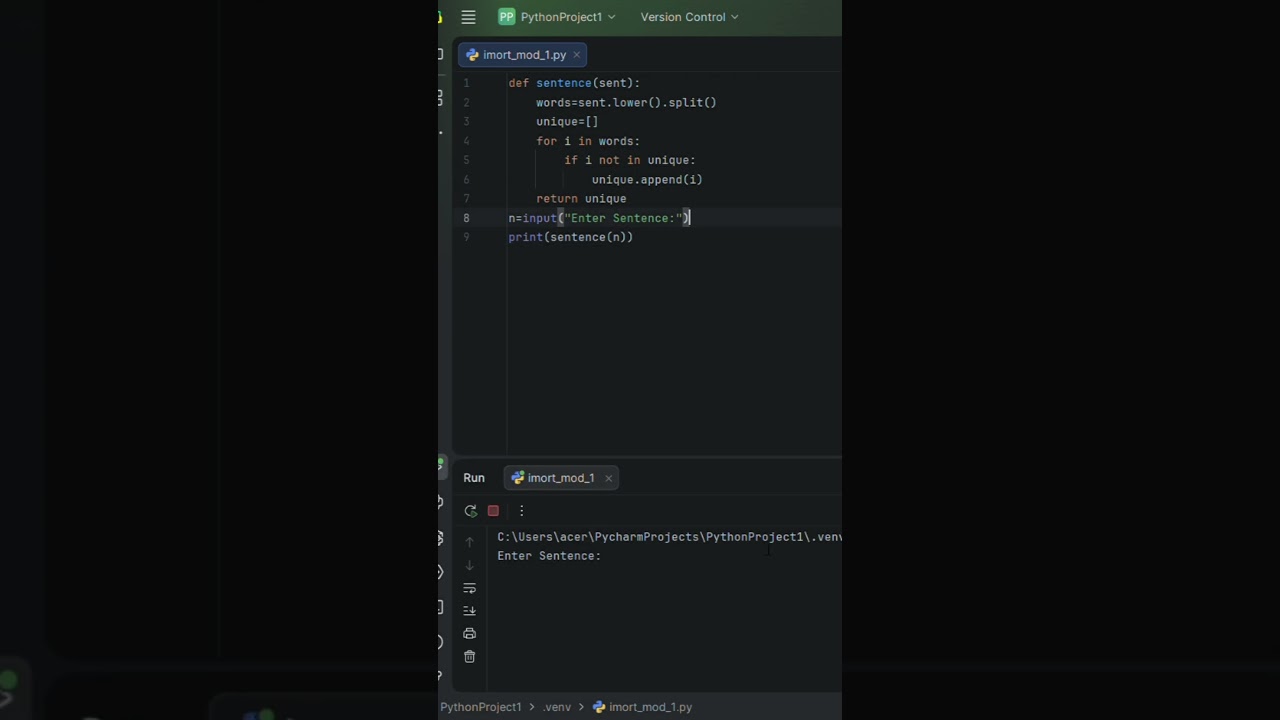Click the Run tool window label
Screen dimensions: 1280x720
[x=474, y=478]
